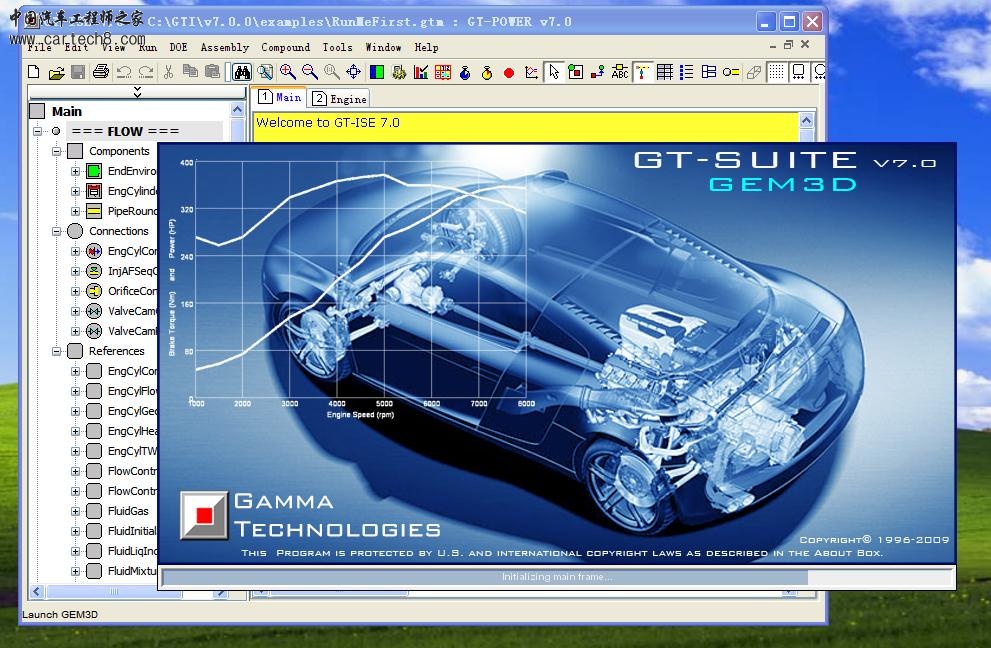The width and height of the screenshot is (991, 648).
Task: Click the blue stopwatch run icon
Action: tap(465, 72)
